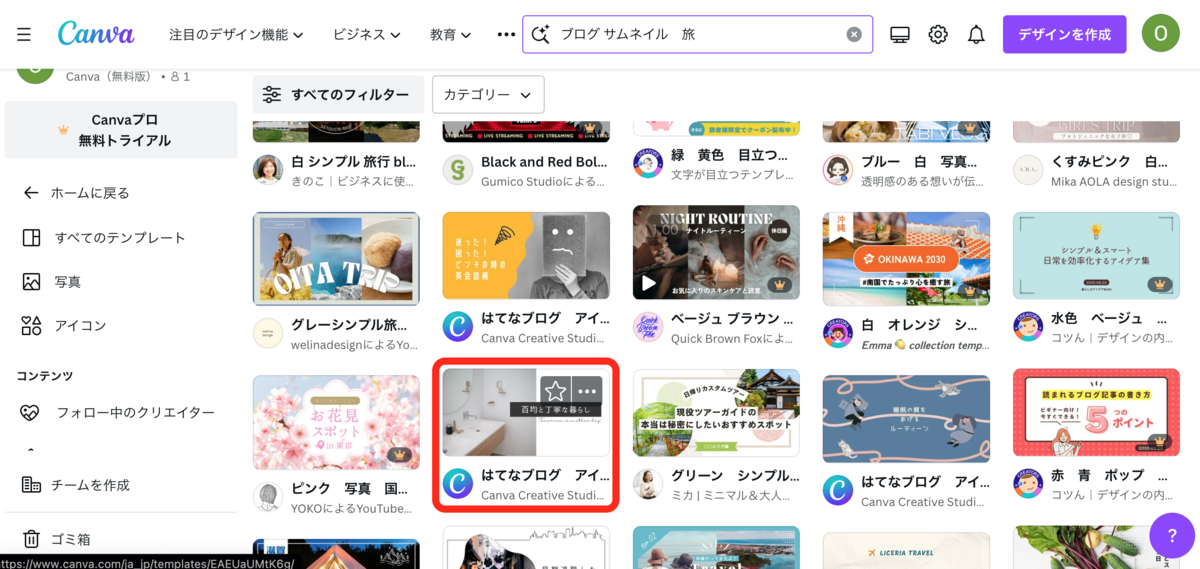
Task: Open the 注目のデザイン機能 menu
Action: 236,34
